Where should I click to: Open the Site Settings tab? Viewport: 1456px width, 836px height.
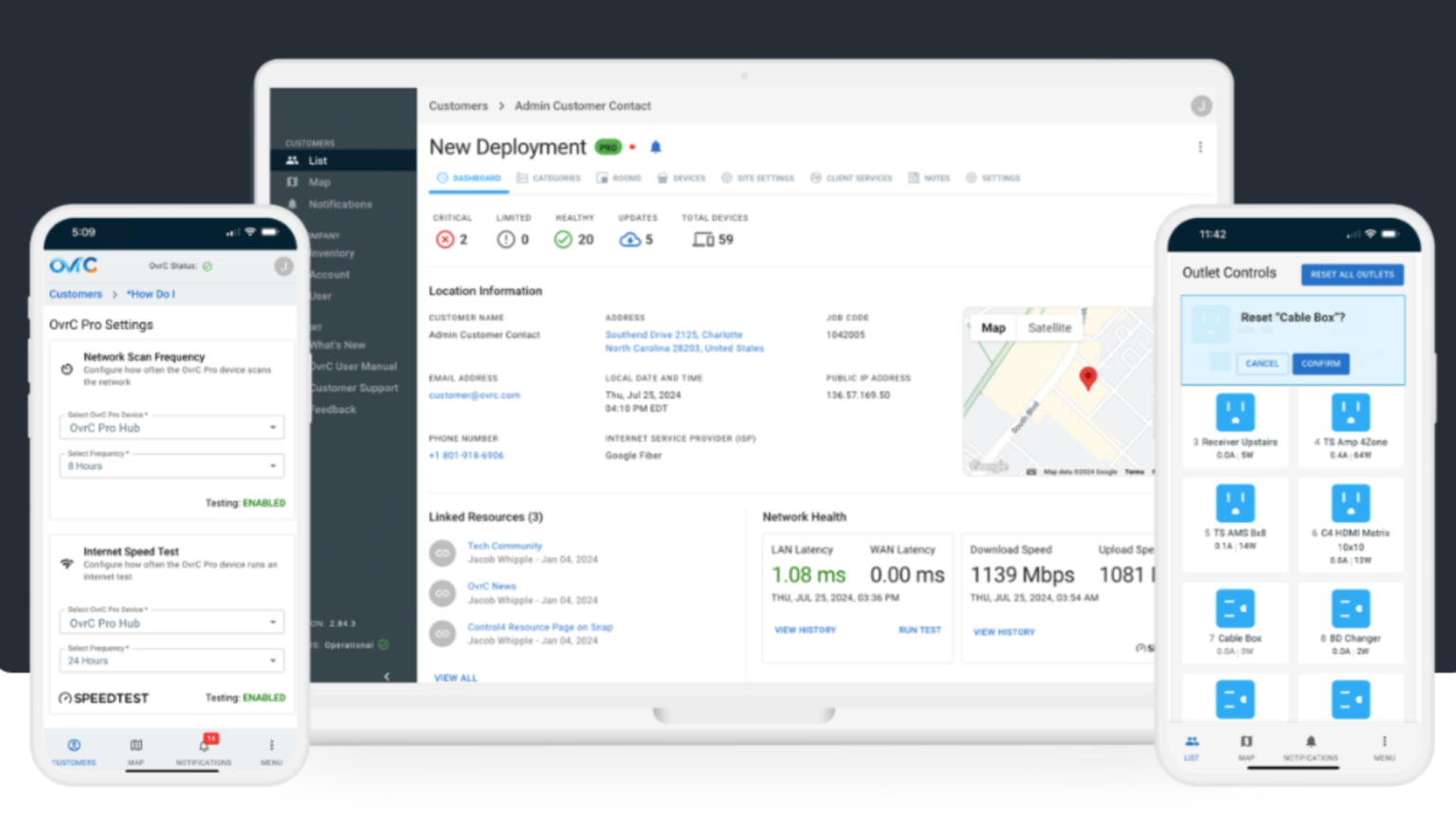tap(757, 178)
